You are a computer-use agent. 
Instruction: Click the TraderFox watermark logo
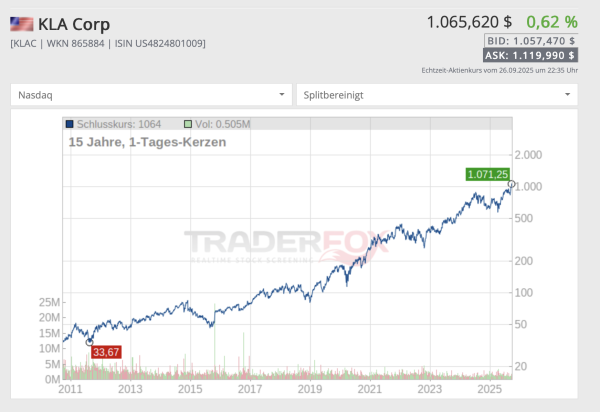285,245
